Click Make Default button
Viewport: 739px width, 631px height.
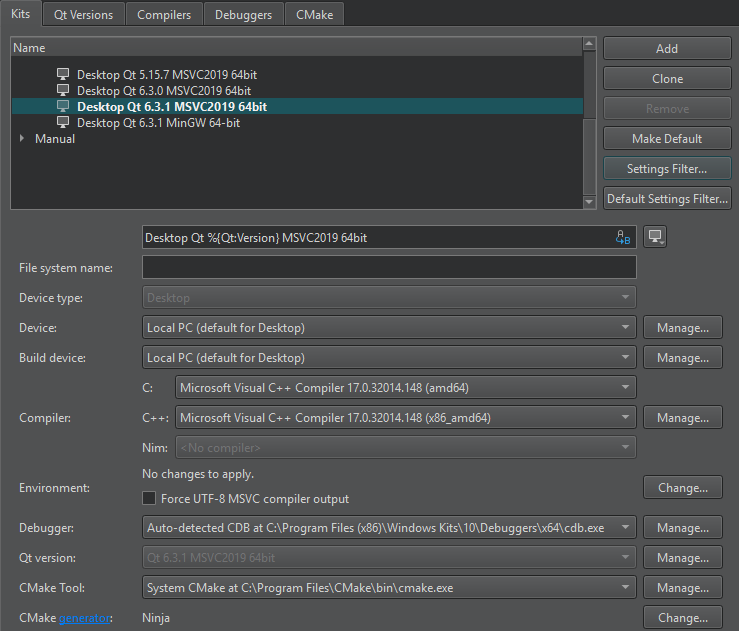point(667,139)
